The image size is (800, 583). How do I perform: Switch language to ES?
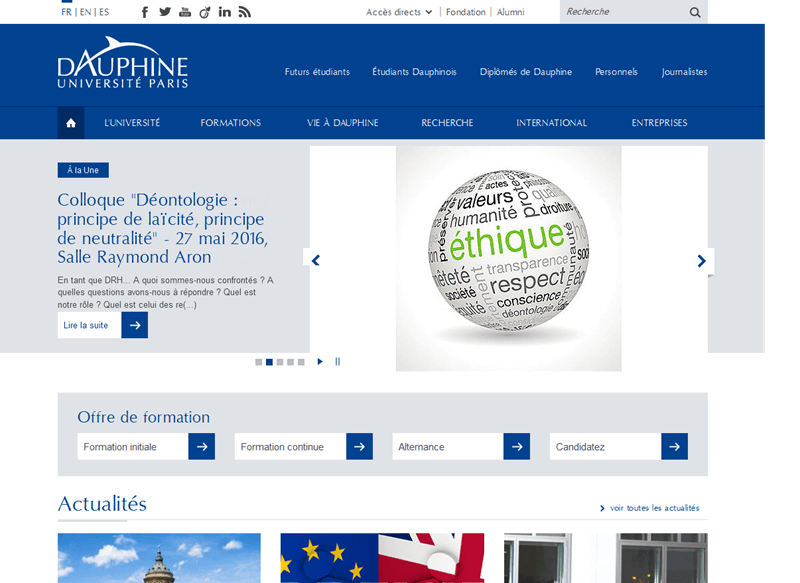[x=104, y=12]
